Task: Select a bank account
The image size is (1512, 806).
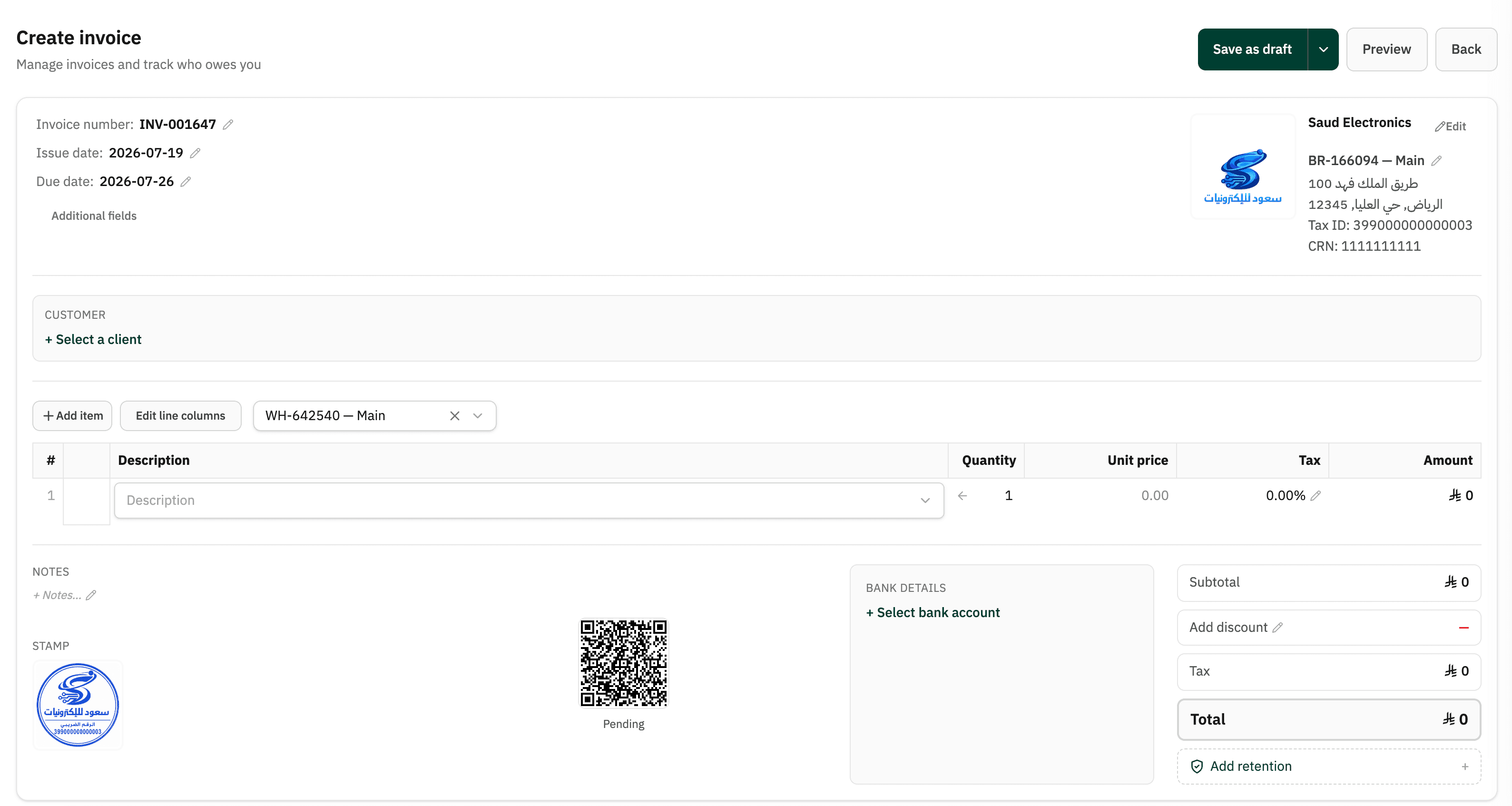Action: (x=933, y=612)
